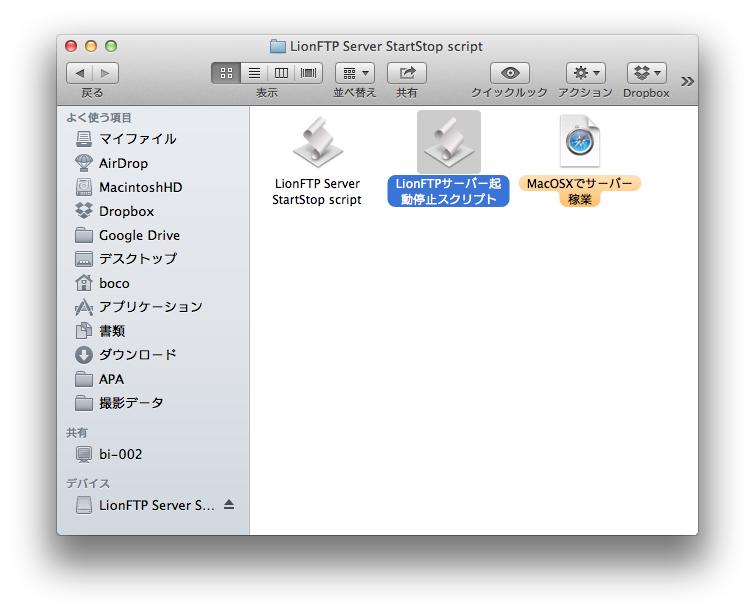The height and width of the screenshot is (614, 755).
Task: Click the MacOSXでサーバー稼業 filename label
Action: tap(579, 191)
